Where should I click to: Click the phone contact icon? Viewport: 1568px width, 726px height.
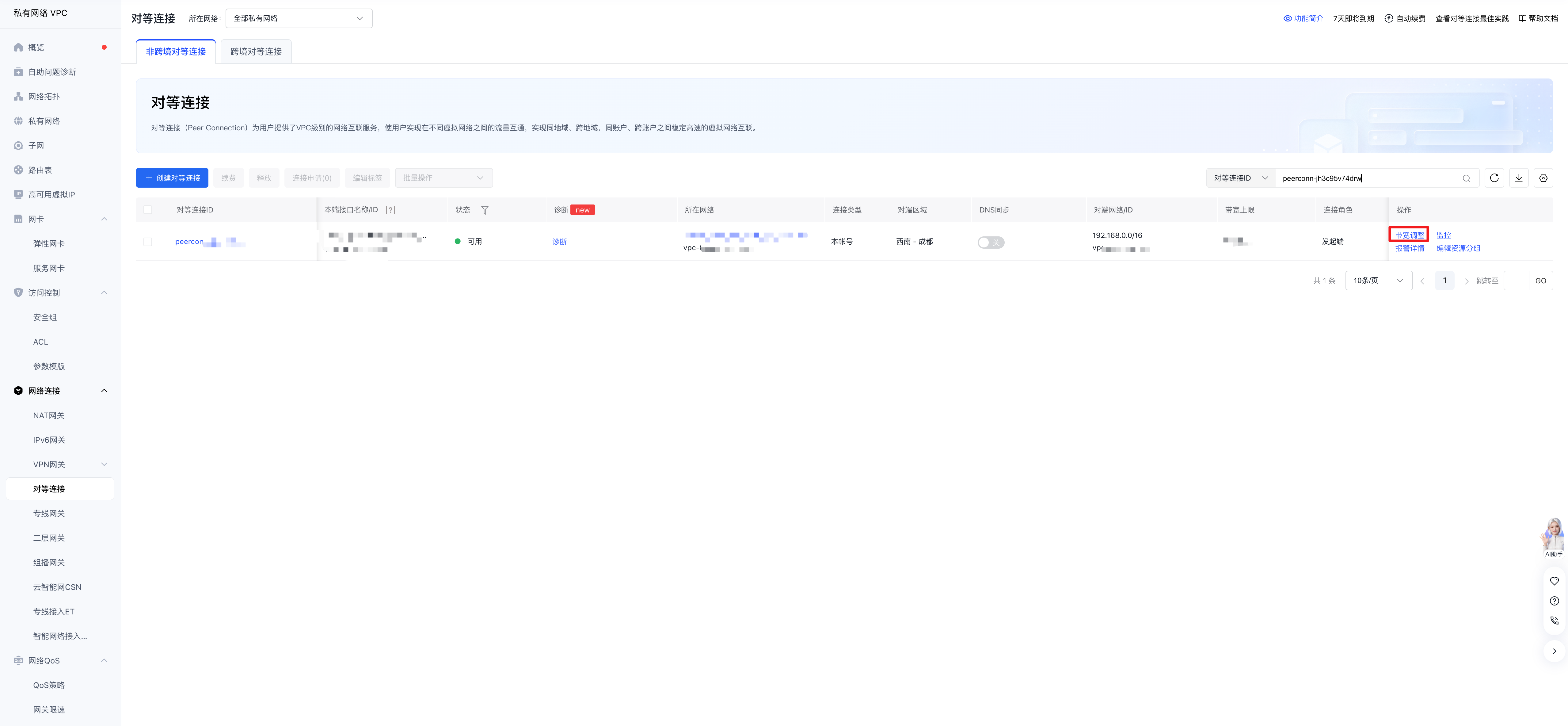click(1554, 620)
